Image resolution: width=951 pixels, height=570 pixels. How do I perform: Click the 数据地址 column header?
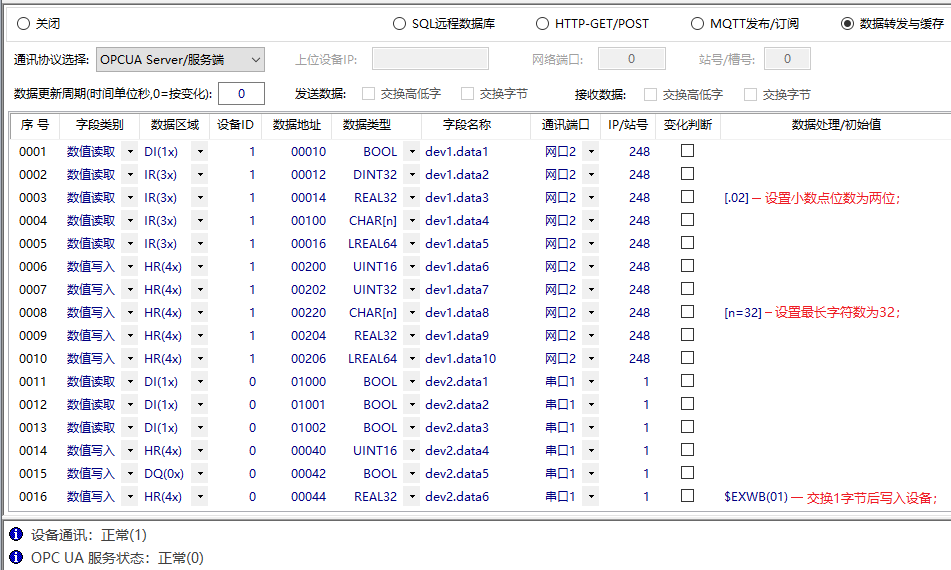point(297,125)
